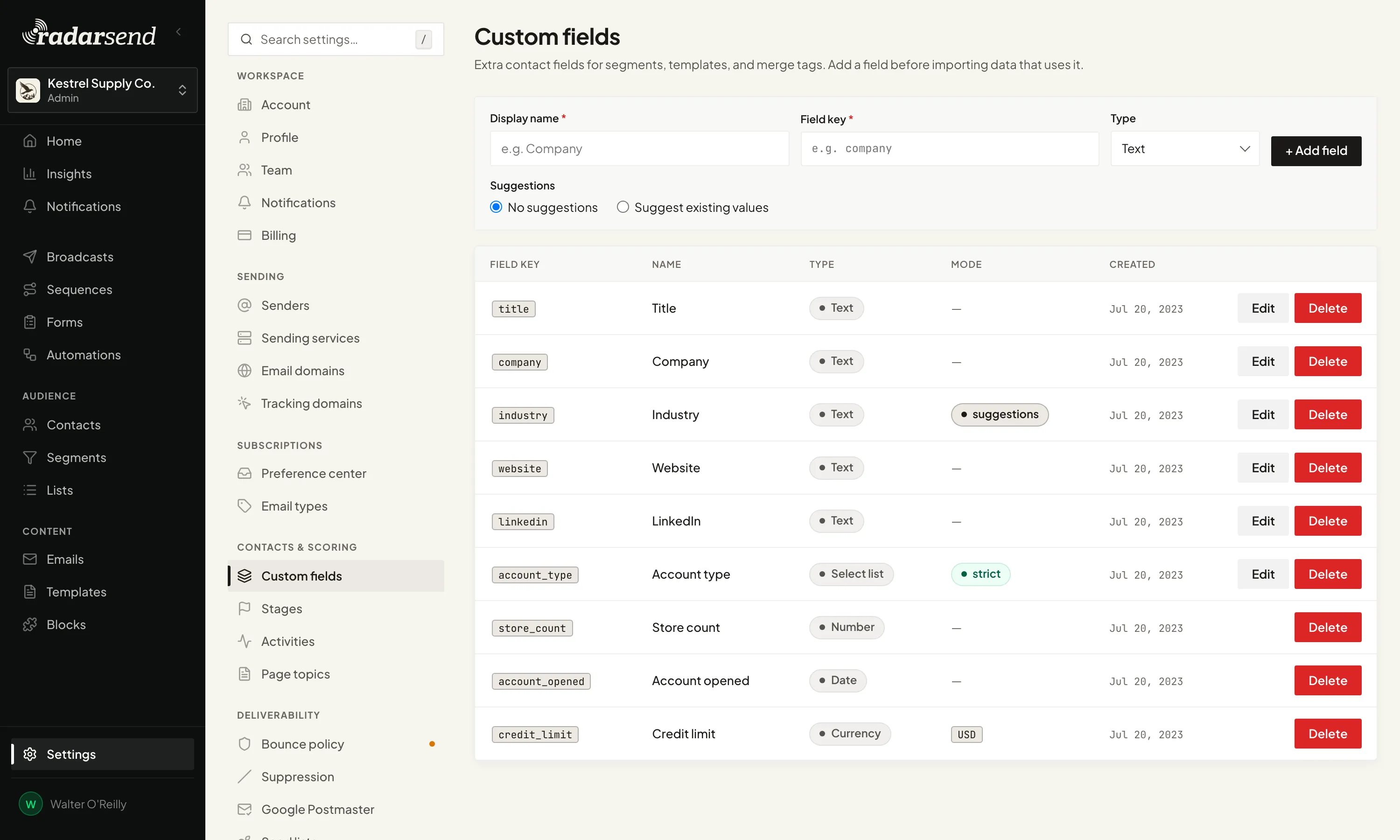This screenshot has width=1400, height=840.
Task: Click the account_opened field key
Action: (541, 681)
